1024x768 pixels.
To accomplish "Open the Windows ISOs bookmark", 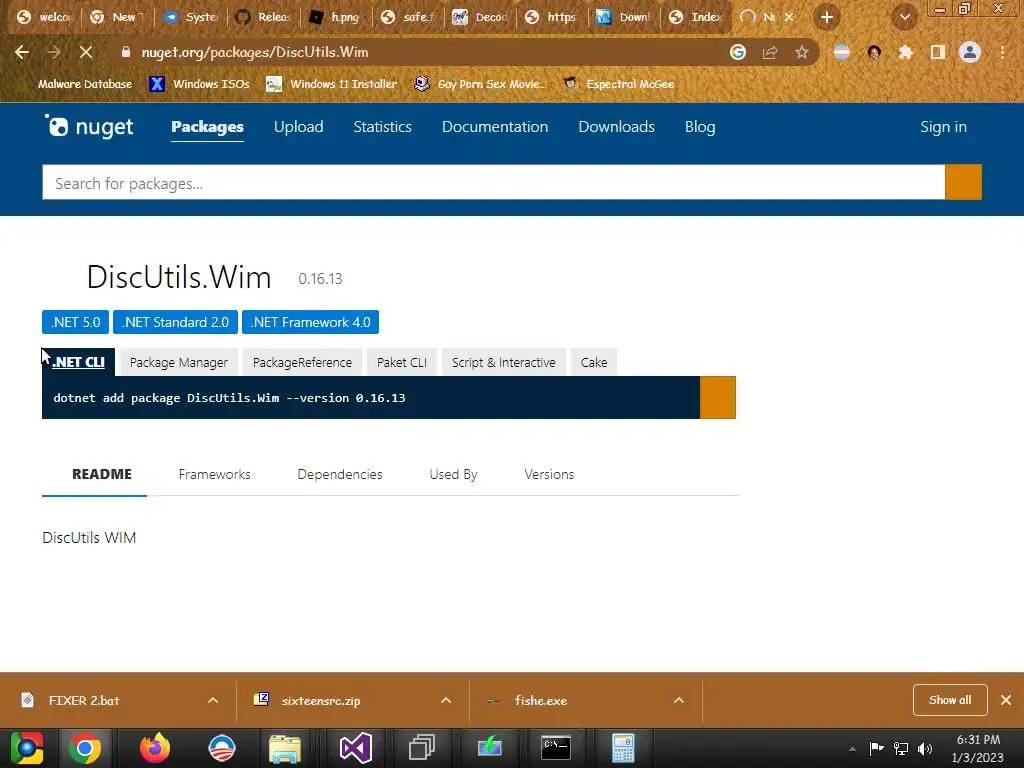I will pyautogui.click(x=200, y=84).
